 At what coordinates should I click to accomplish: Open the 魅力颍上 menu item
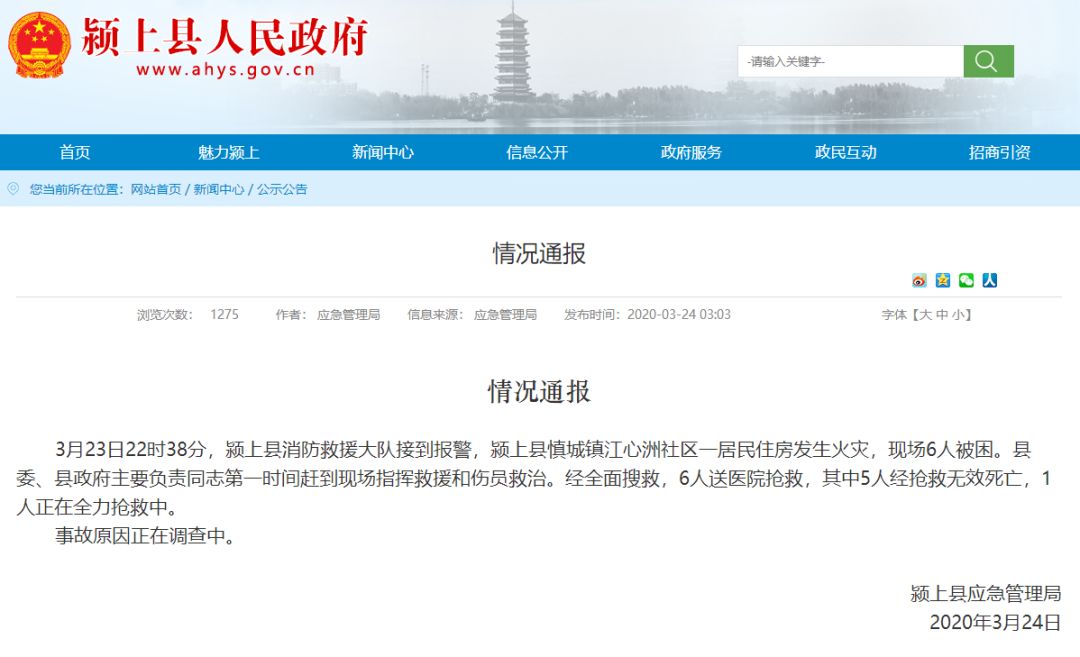pos(229,152)
